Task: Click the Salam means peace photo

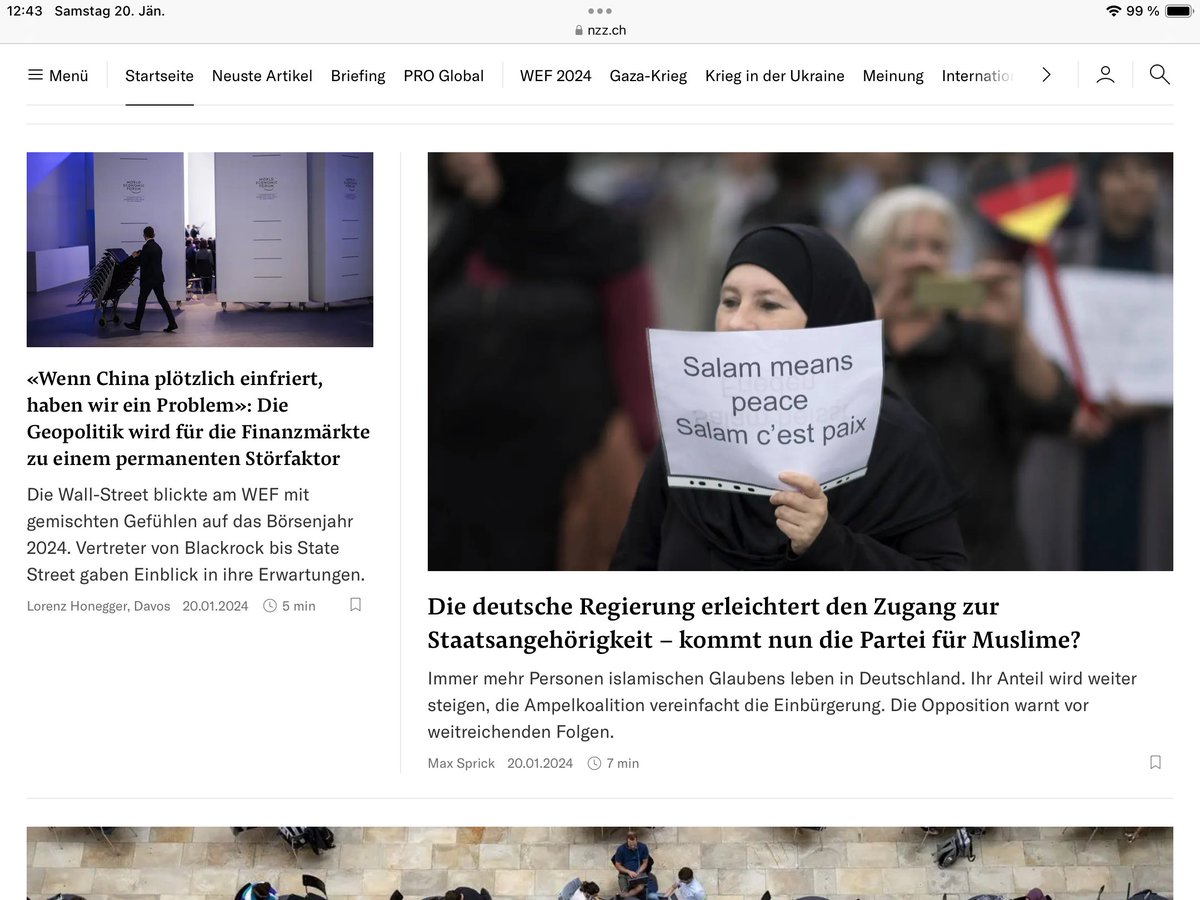Action: click(x=800, y=360)
